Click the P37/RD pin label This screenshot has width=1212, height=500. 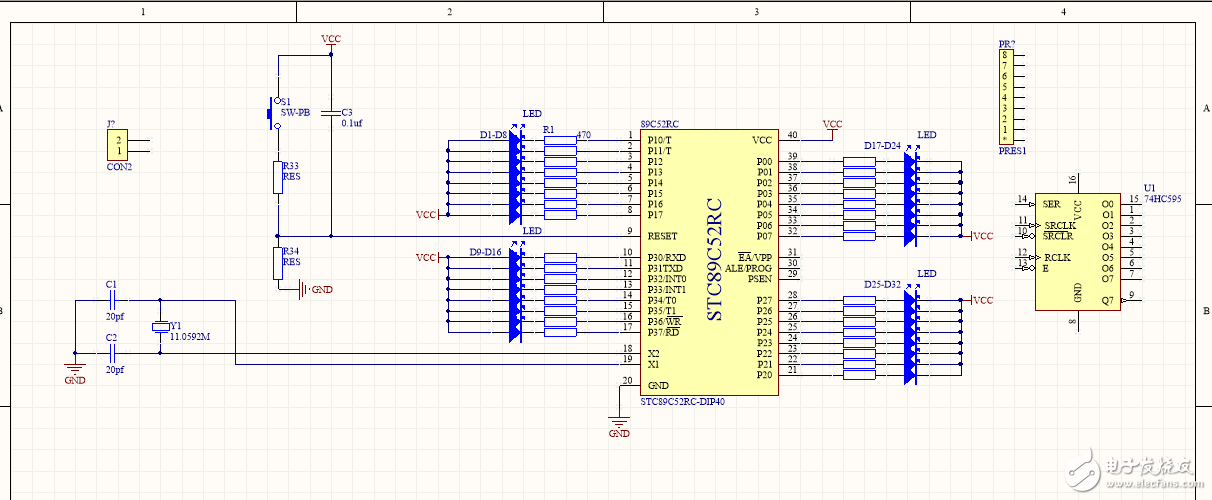664,332
